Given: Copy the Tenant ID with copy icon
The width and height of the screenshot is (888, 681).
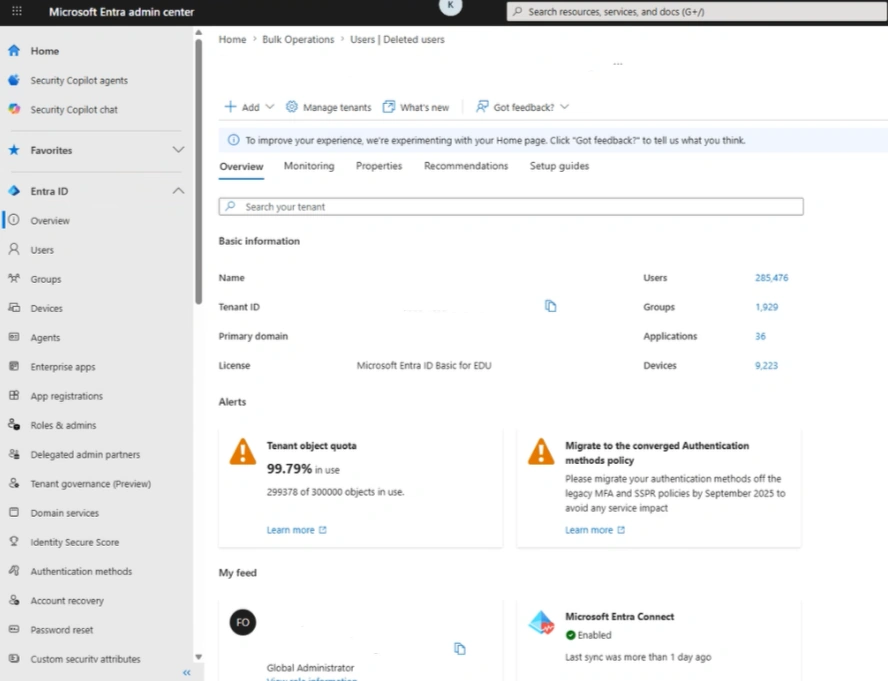Looking at the screenshot, I should 550,306.
